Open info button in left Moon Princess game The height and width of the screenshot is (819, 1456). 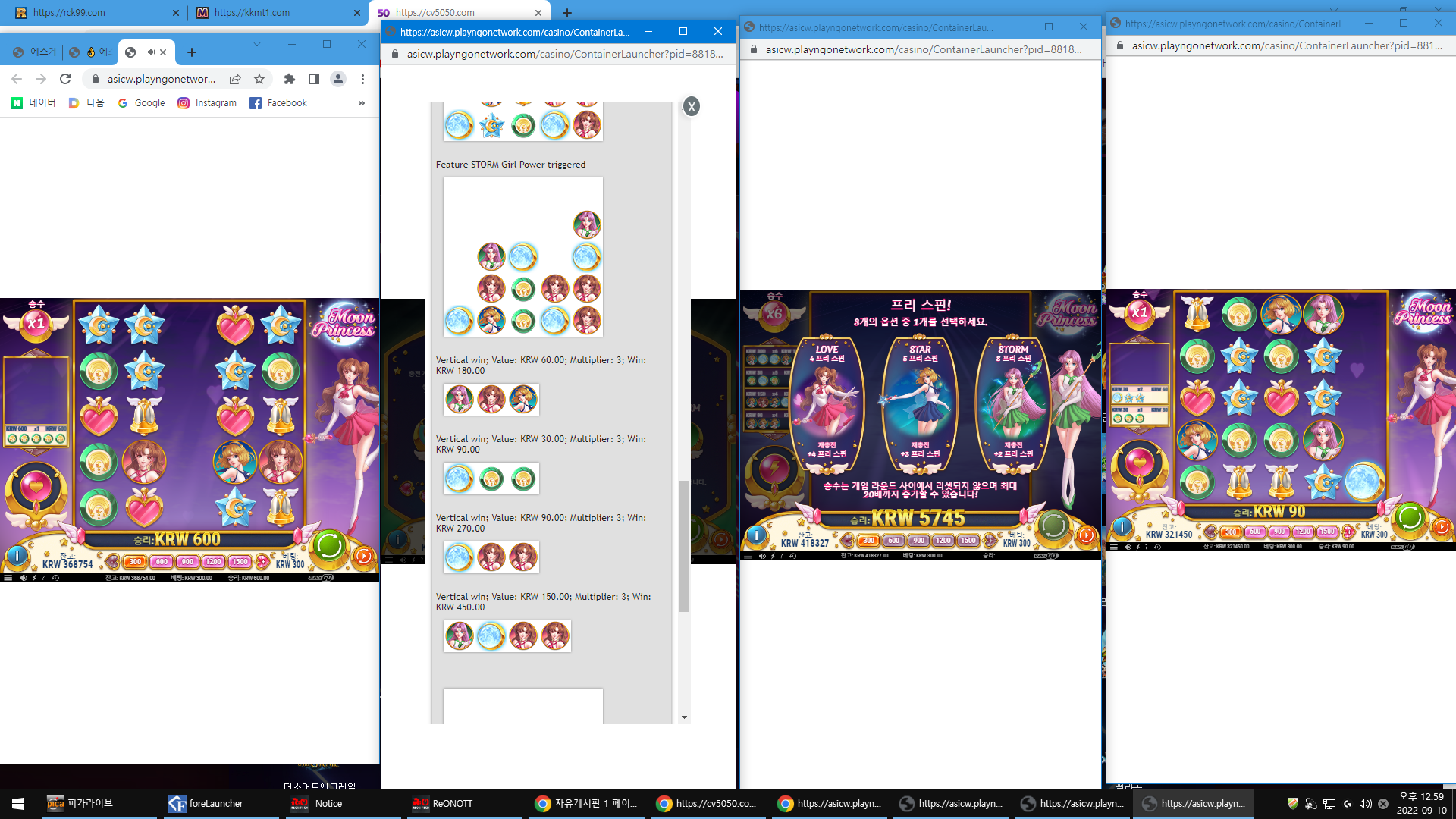tap(17, 557)
